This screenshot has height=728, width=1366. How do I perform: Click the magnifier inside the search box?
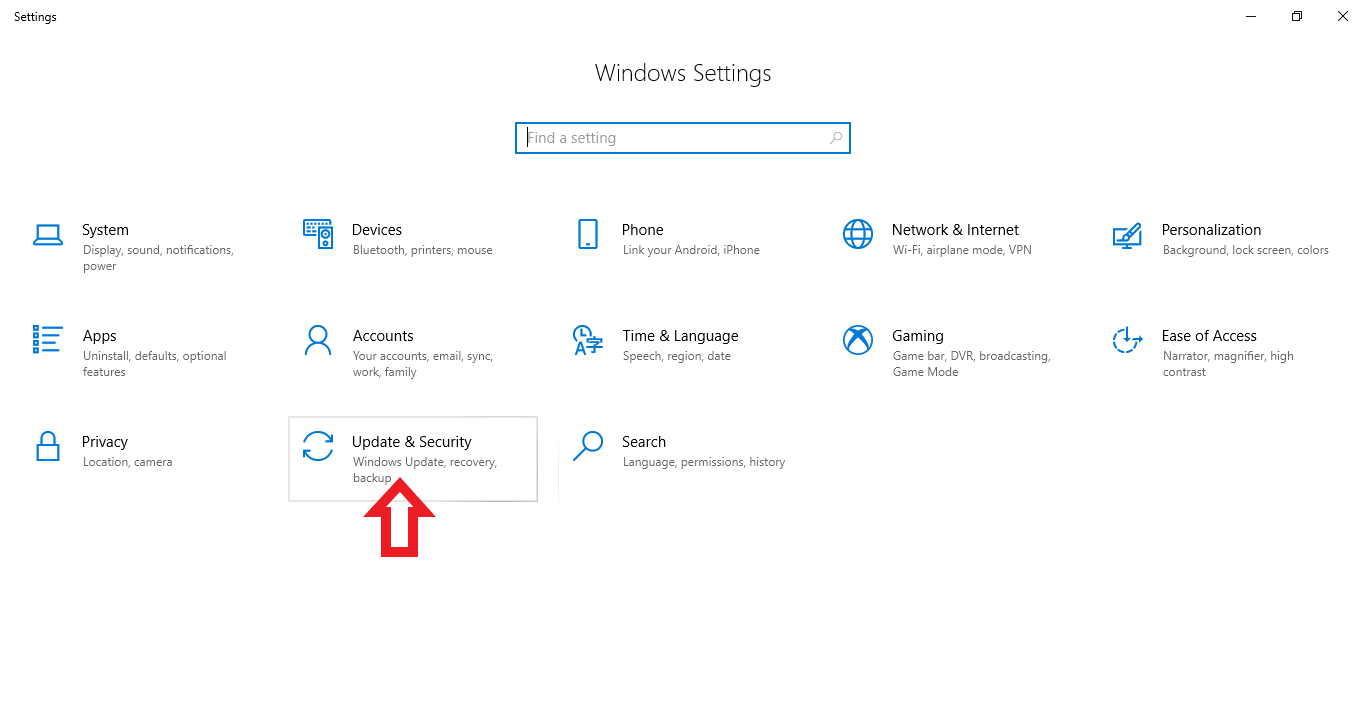[835, 137]
